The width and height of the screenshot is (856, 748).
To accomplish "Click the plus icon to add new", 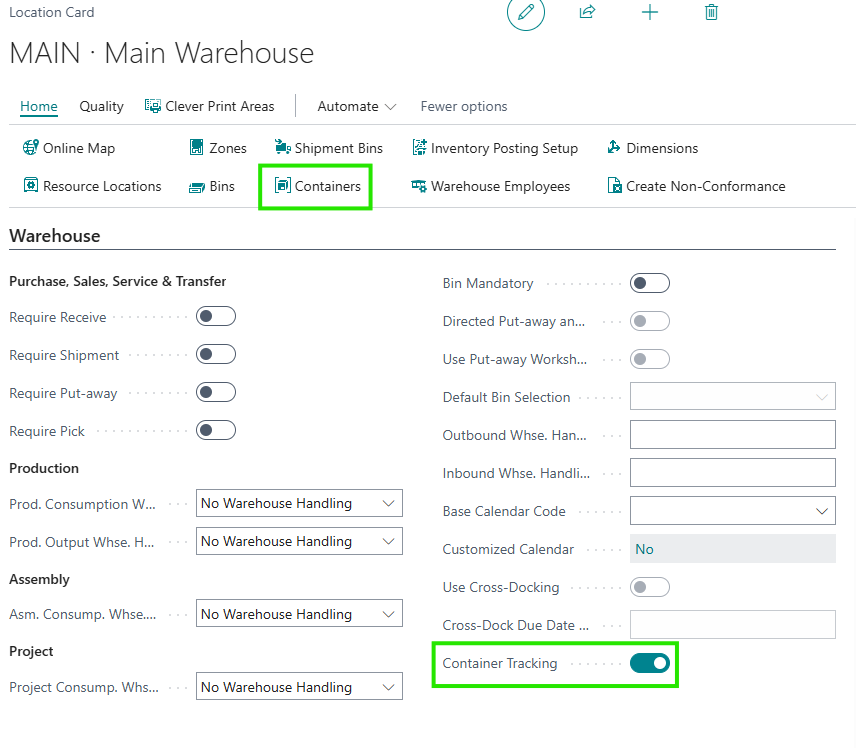I will [650, 13].
